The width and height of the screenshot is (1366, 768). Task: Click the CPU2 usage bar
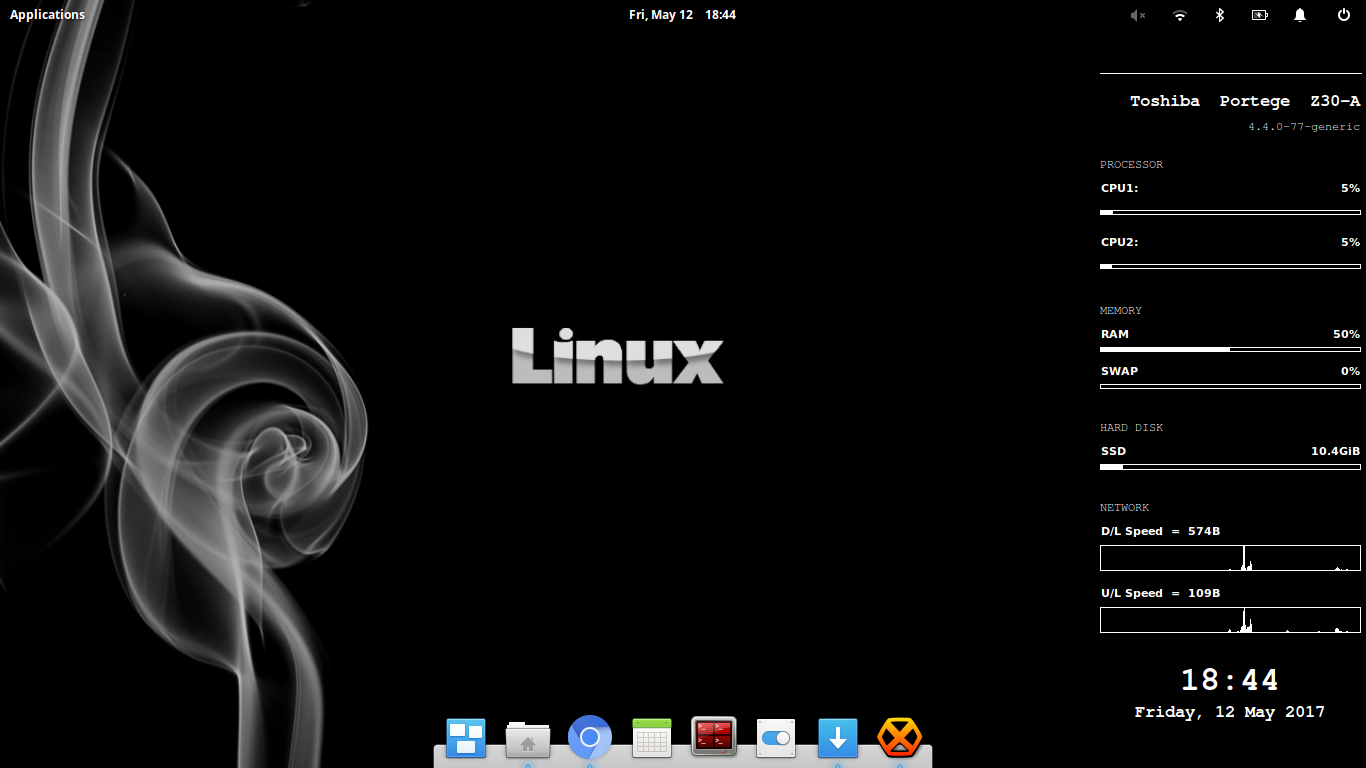click(x=1230, y=266)
